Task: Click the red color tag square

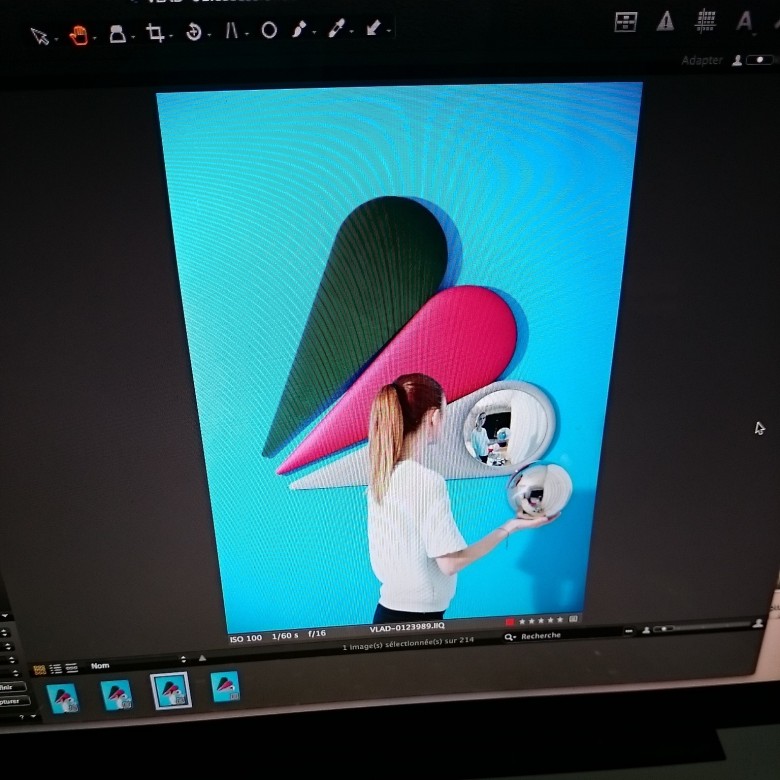Action: [509, 622]
